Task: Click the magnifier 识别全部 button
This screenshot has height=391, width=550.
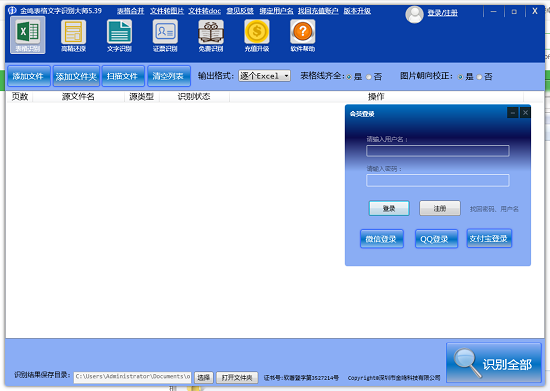Action: click(494, 363)
